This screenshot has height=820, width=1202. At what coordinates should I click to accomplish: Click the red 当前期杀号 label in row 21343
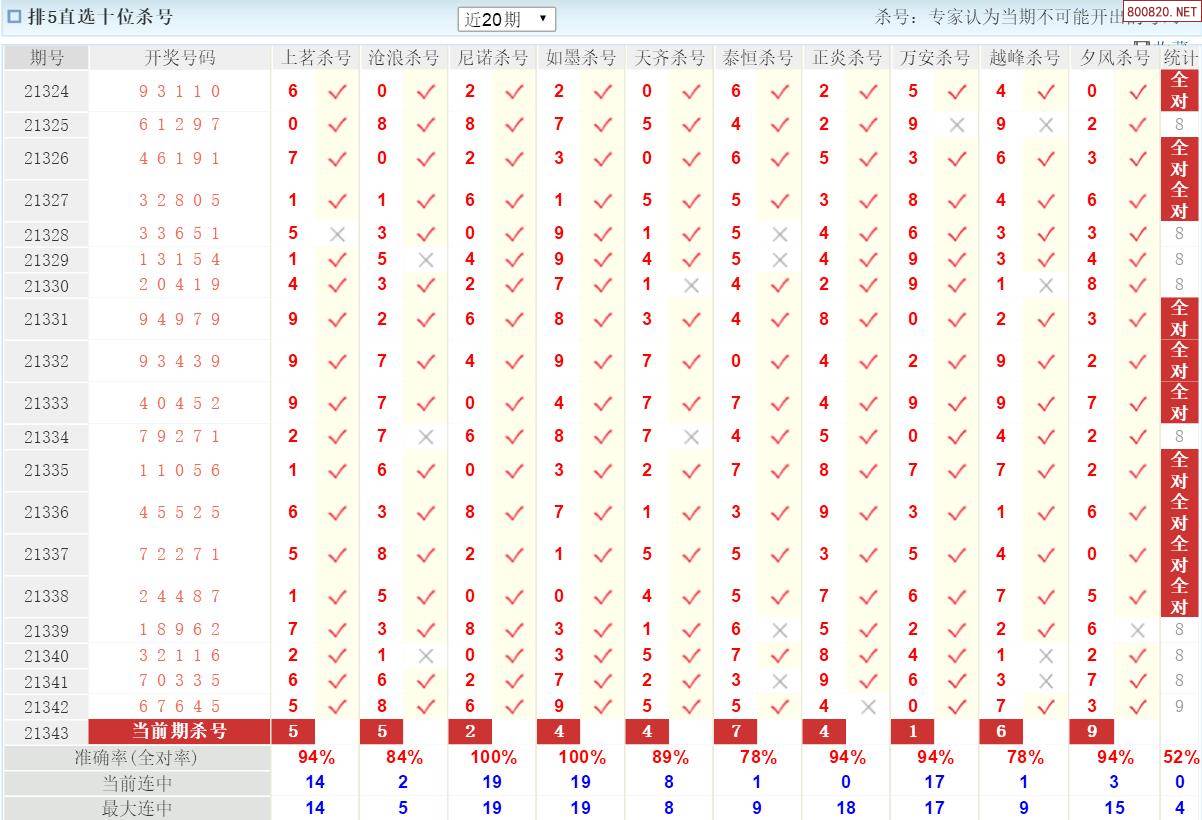pos(180,732)
